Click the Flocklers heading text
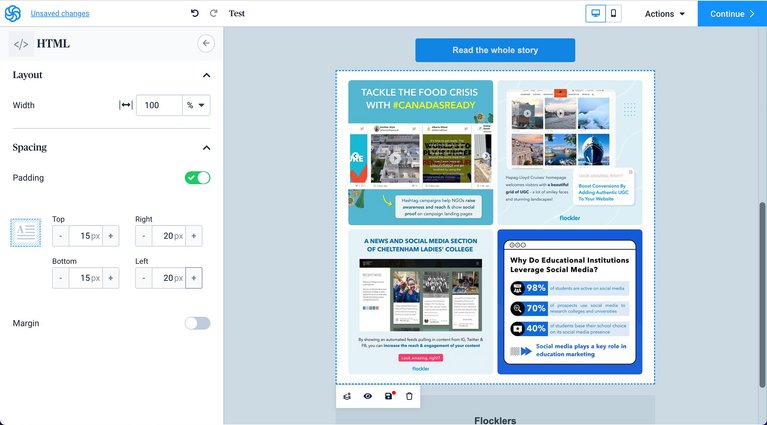Image resolution: width=767 pixels, height=425 pixels. [495, 420]
